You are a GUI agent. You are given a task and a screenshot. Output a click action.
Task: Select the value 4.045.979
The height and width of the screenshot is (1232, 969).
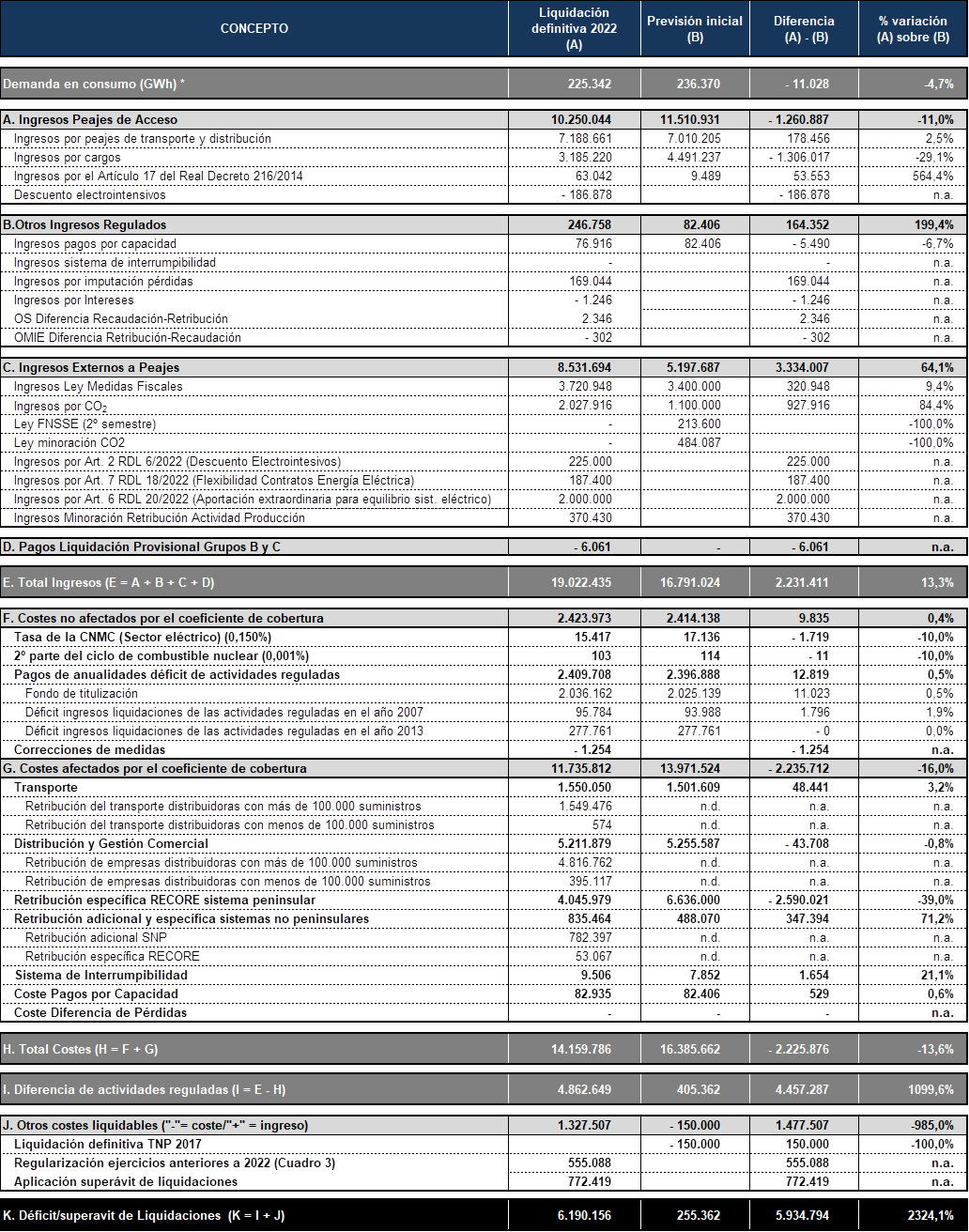(582, 901)
